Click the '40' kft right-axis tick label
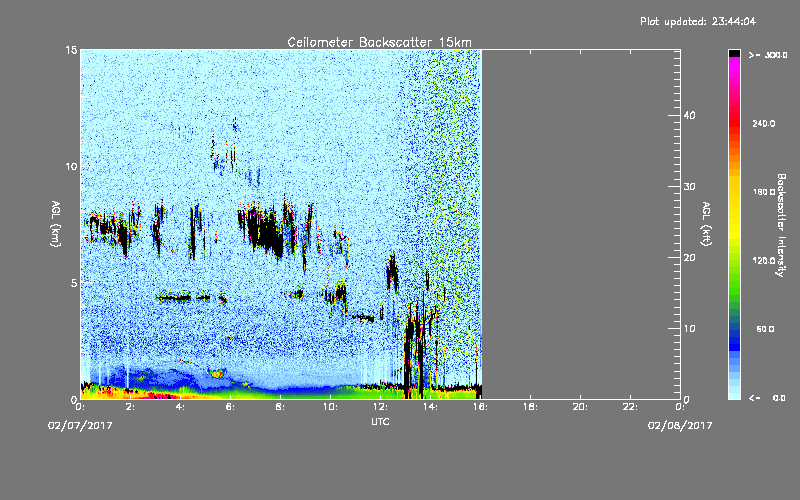This screenshot has width=800, height=500. pyautogui.click(x=689, y=115)
